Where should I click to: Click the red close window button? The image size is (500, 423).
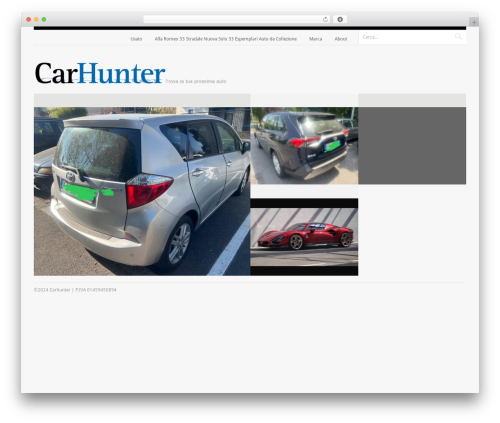[x=29, y=20]
